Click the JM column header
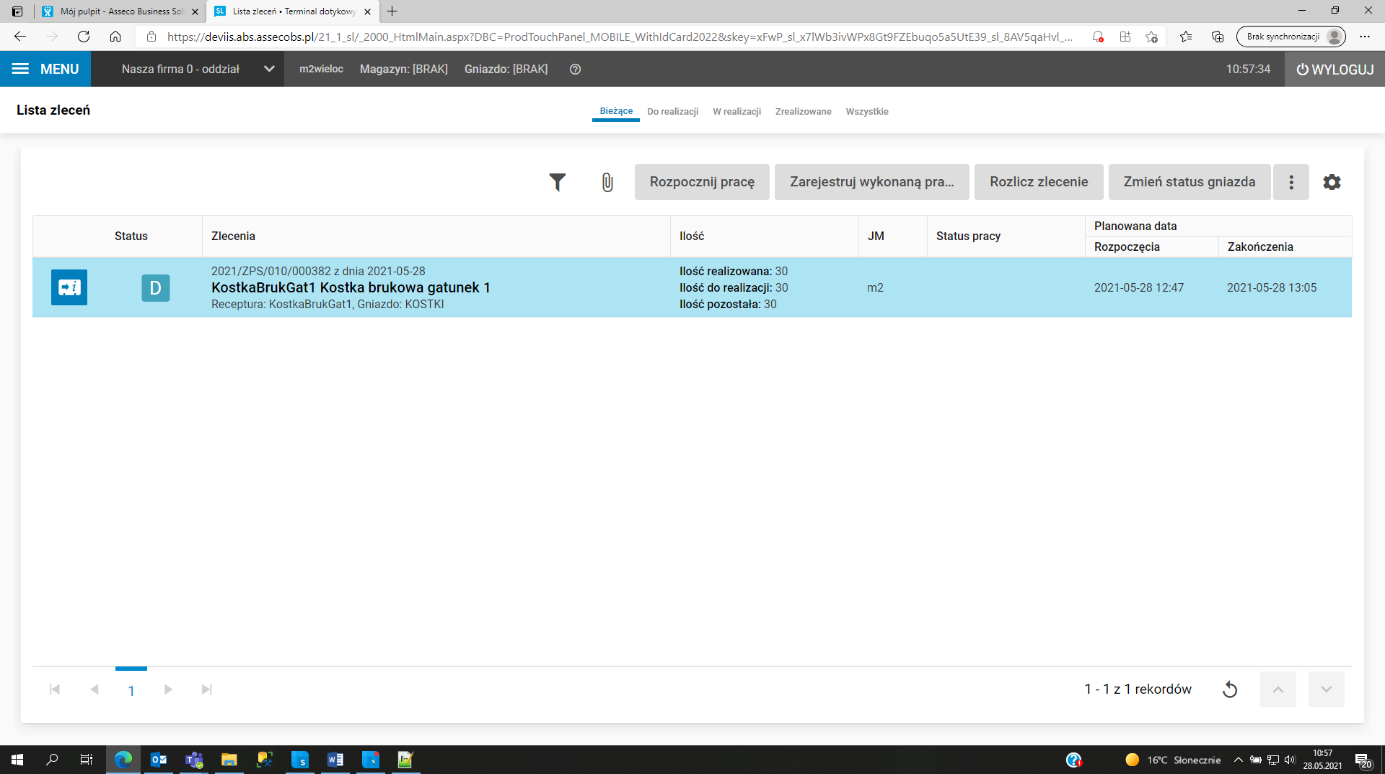Screen dimensions: 1385x774 (x=893, y=236)
